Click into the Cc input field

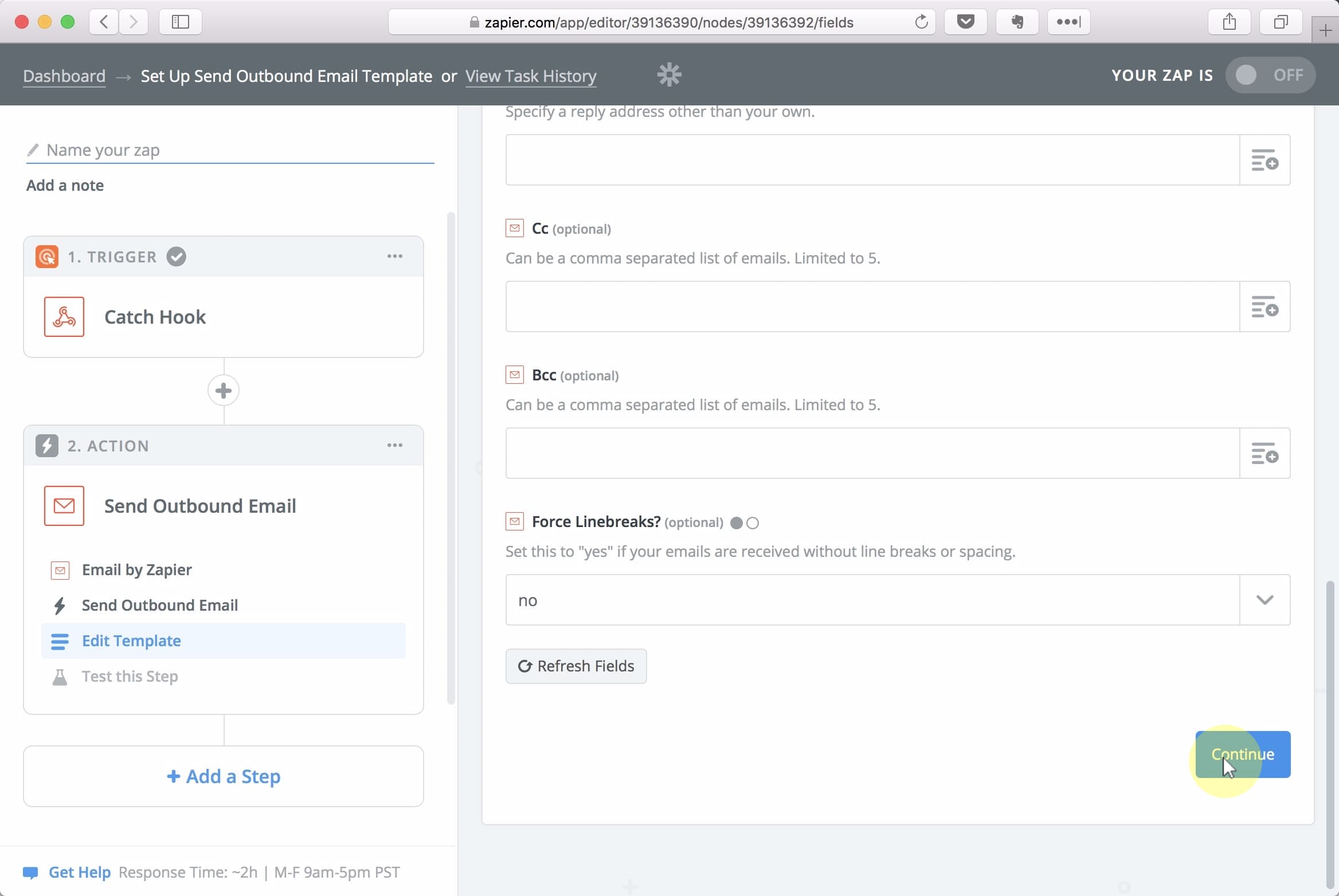(x=872, y=306)
